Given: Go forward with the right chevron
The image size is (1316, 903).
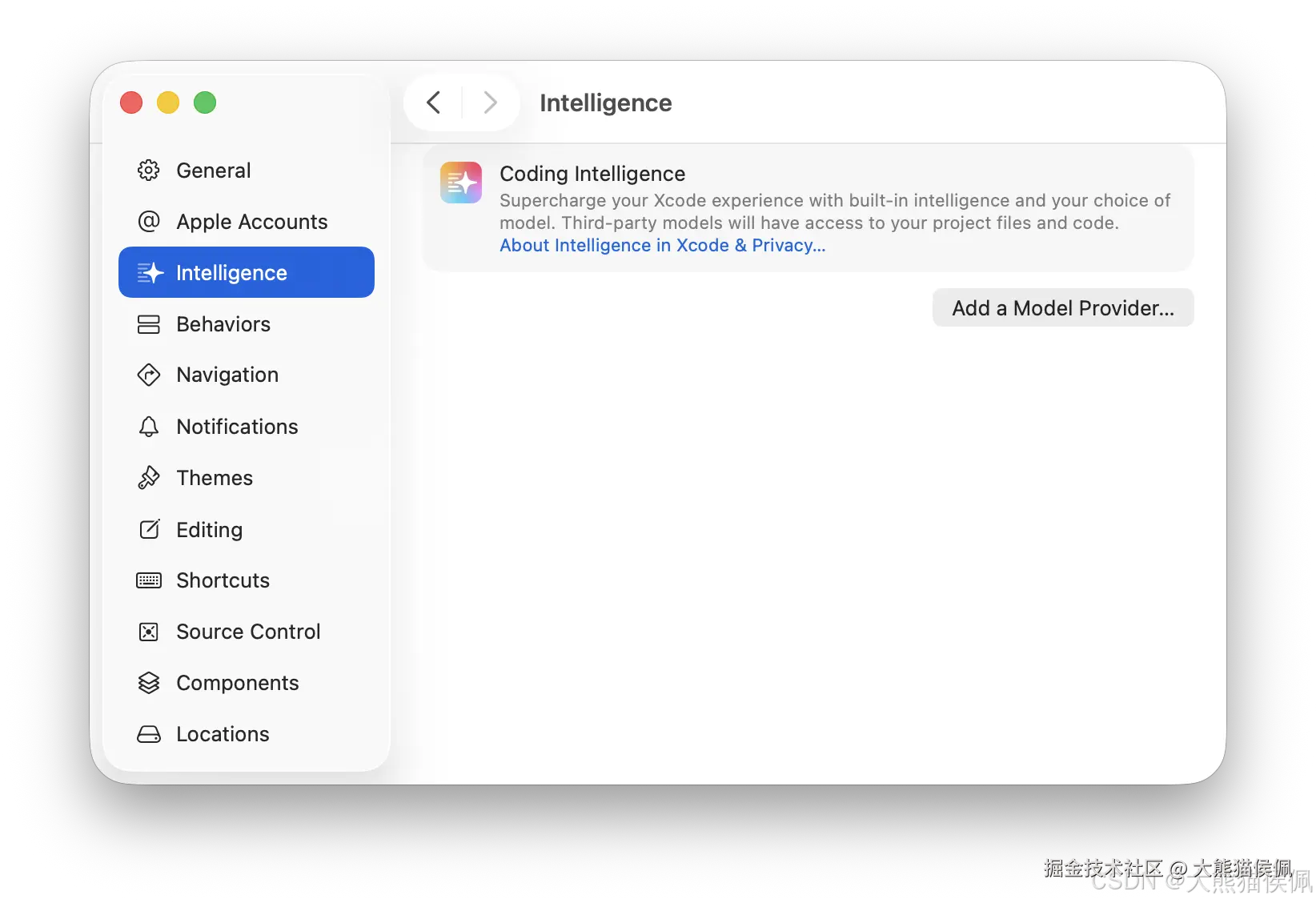Looking at the screenshot, I should click(491, 102).
